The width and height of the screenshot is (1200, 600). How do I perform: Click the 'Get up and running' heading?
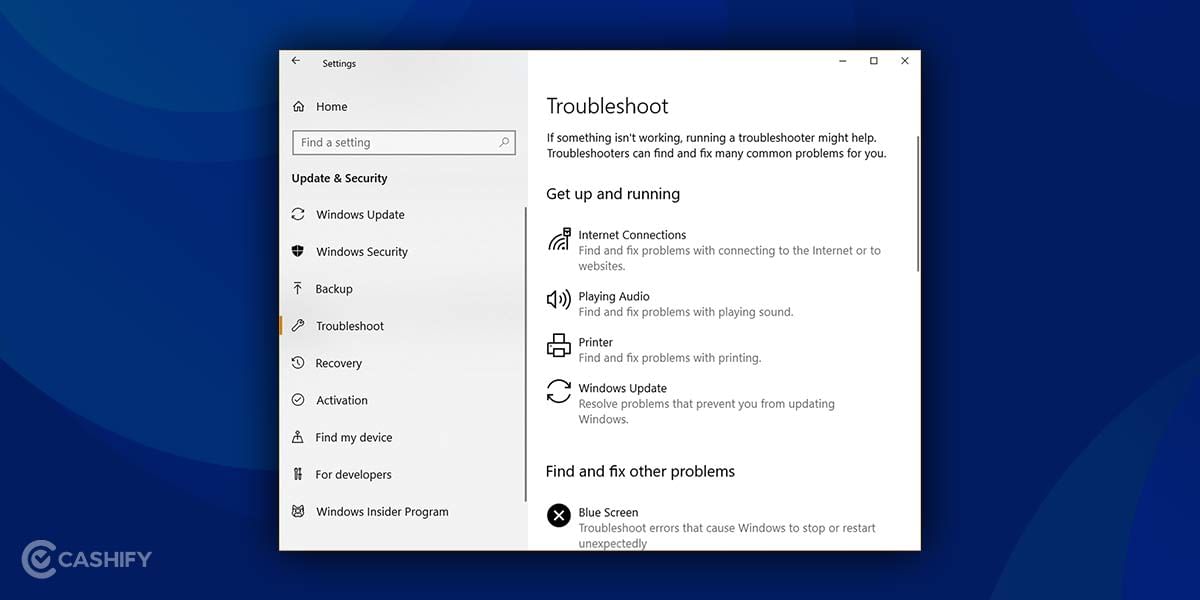coord(613,194)
